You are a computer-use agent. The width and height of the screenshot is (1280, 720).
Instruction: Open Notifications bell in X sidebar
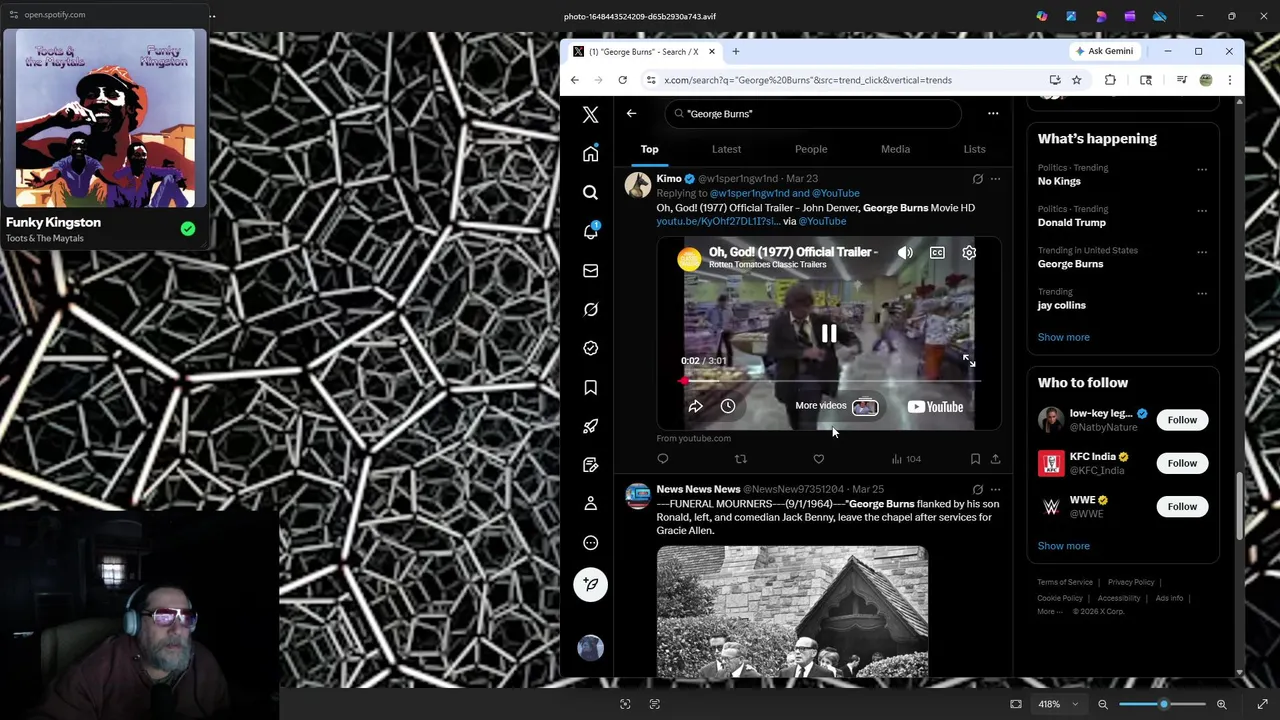590,231
